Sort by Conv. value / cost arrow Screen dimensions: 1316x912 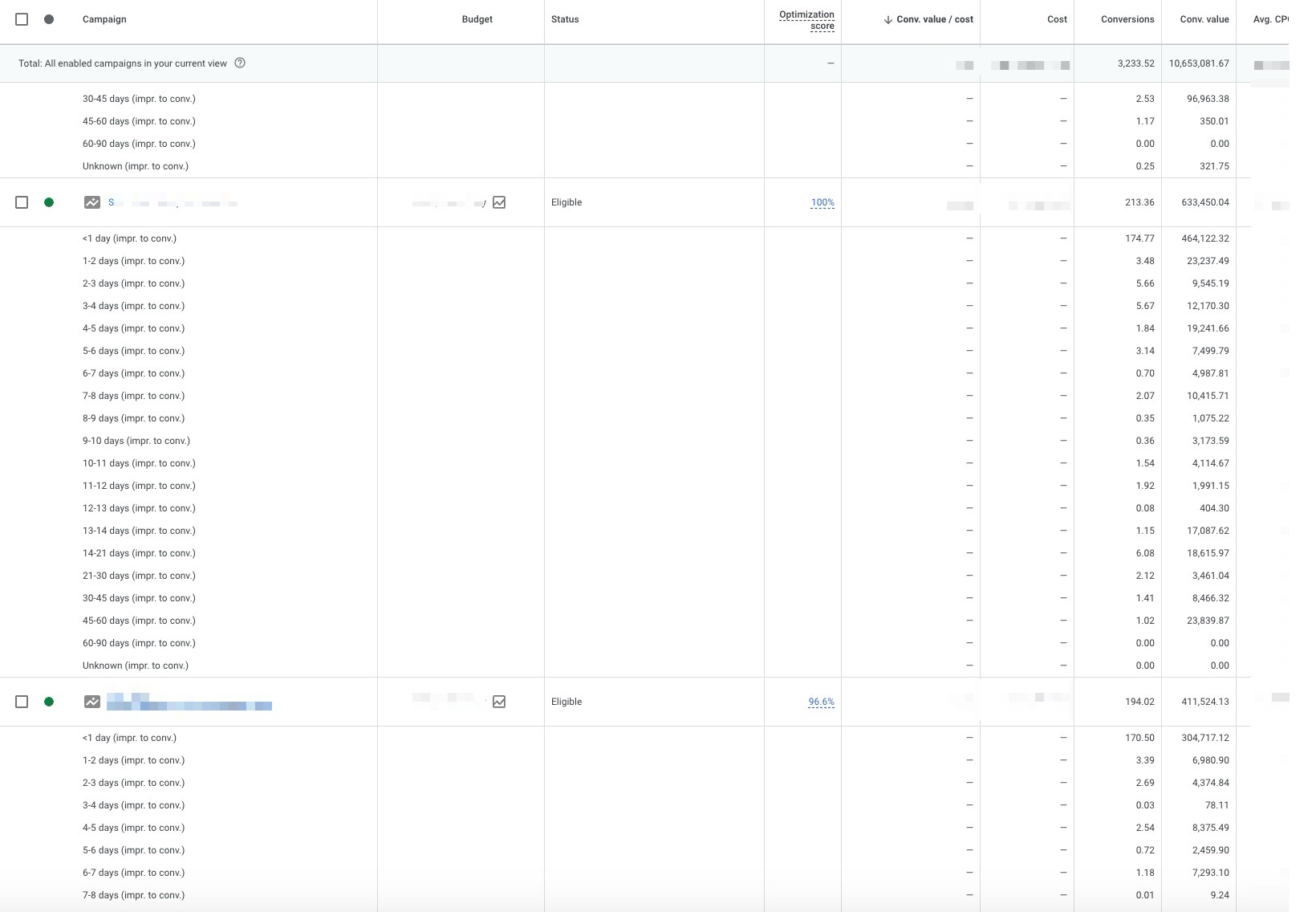tap(887, 19)
